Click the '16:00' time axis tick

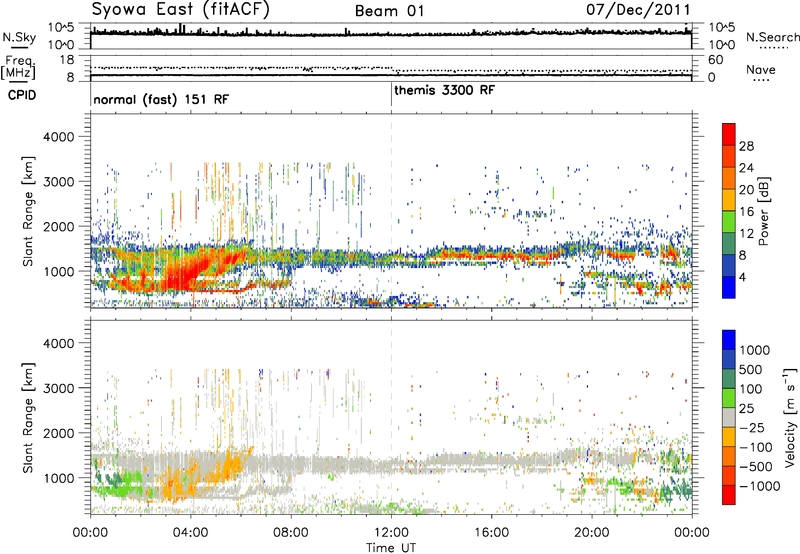491,533
